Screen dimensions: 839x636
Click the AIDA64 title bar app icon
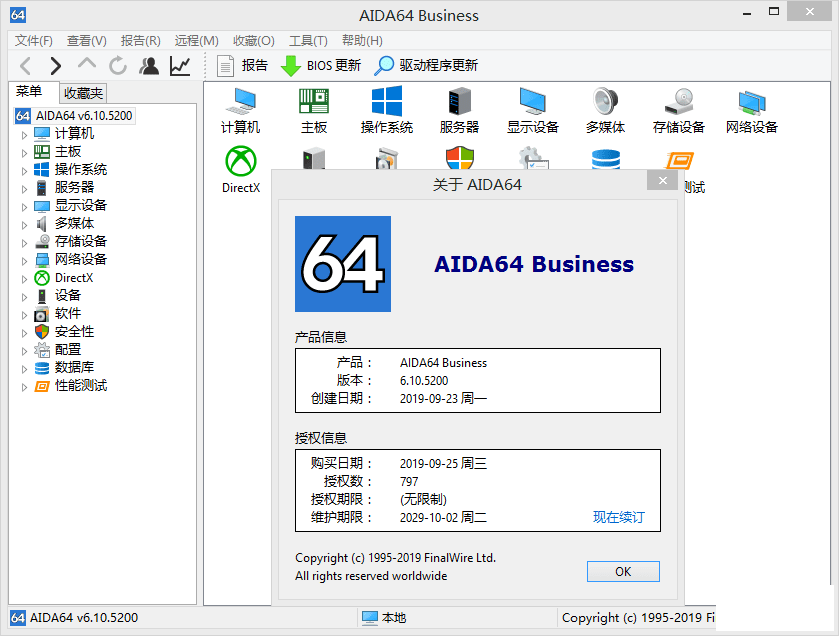18,15
